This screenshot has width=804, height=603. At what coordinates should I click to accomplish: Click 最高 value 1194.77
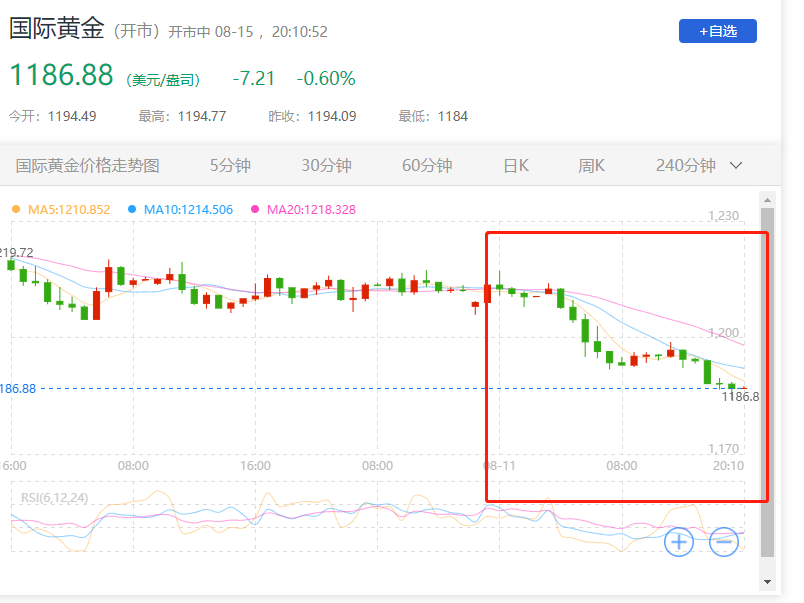click(x=202, y=116)
